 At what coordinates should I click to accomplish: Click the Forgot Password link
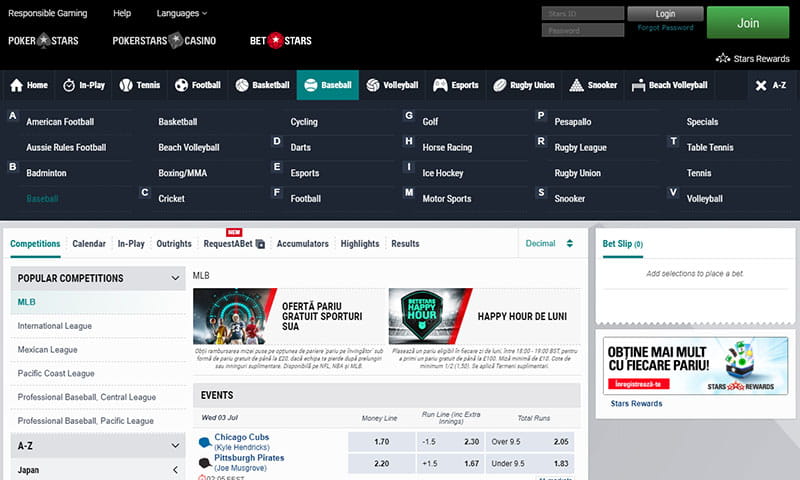tap(665, 28)
